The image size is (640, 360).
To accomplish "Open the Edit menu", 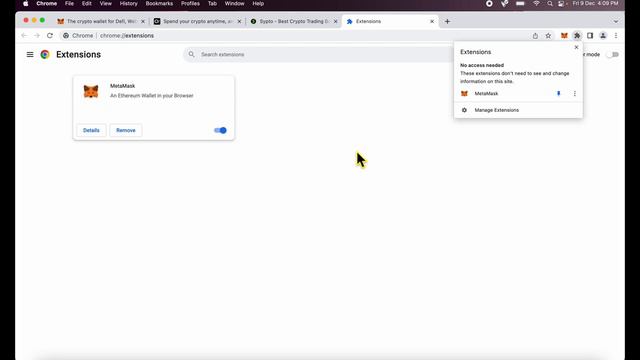I will (87, 4).
